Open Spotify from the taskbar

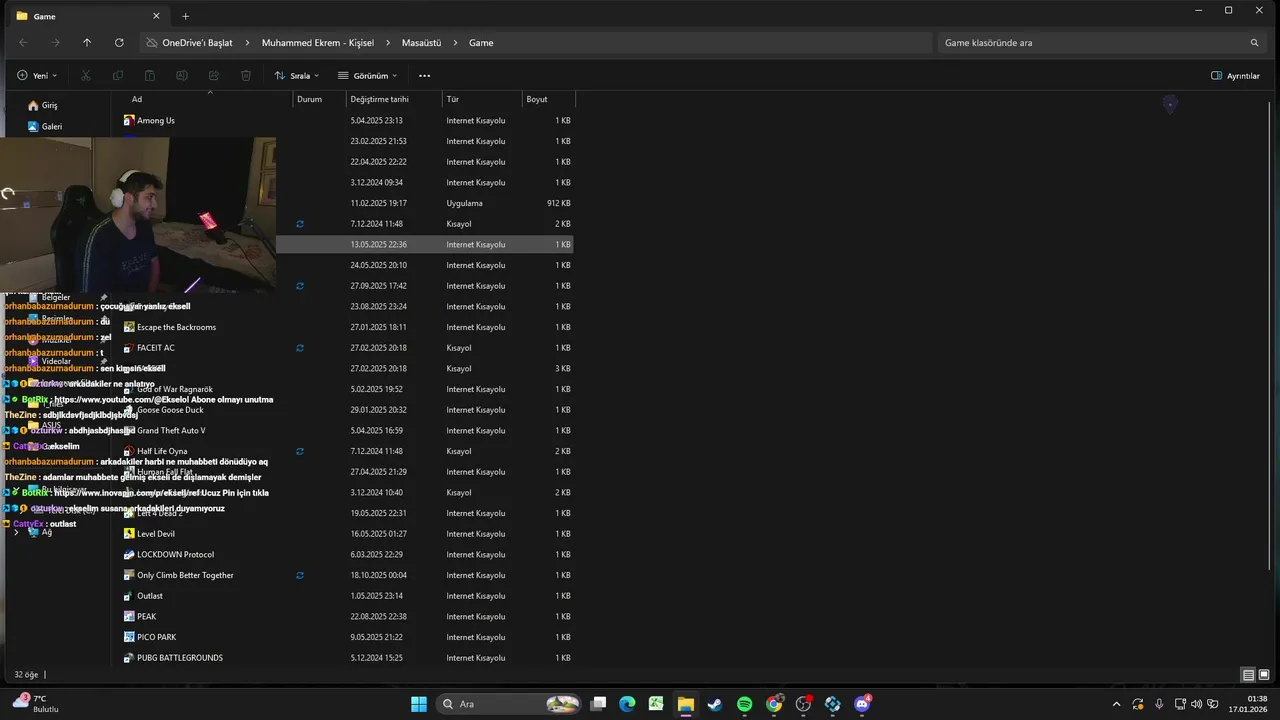[x=745, y=704]
